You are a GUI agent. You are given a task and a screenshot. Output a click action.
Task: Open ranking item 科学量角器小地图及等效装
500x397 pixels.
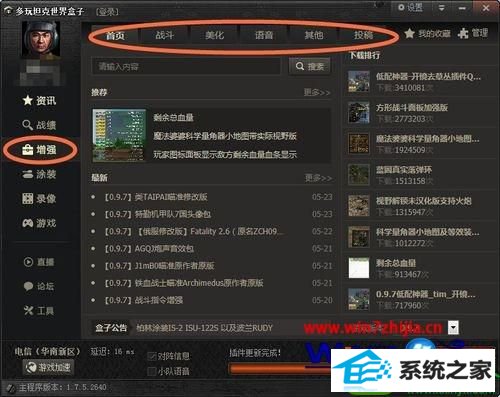click(428, 232)
